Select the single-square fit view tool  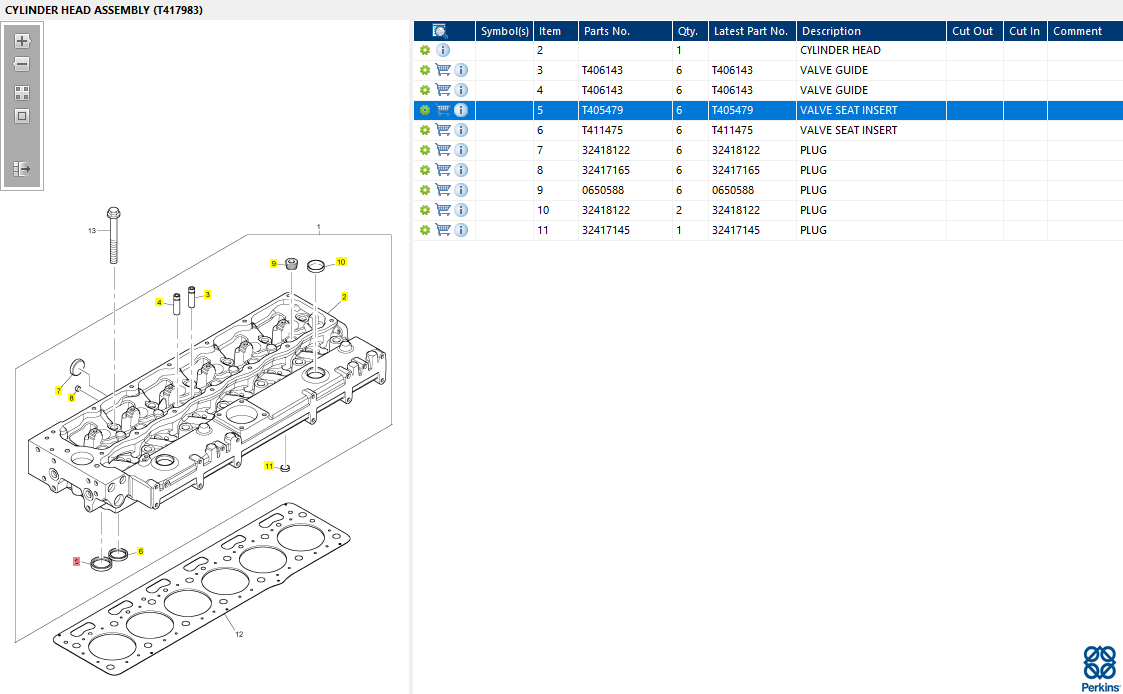pyautogui.click(x=21, y=116)
